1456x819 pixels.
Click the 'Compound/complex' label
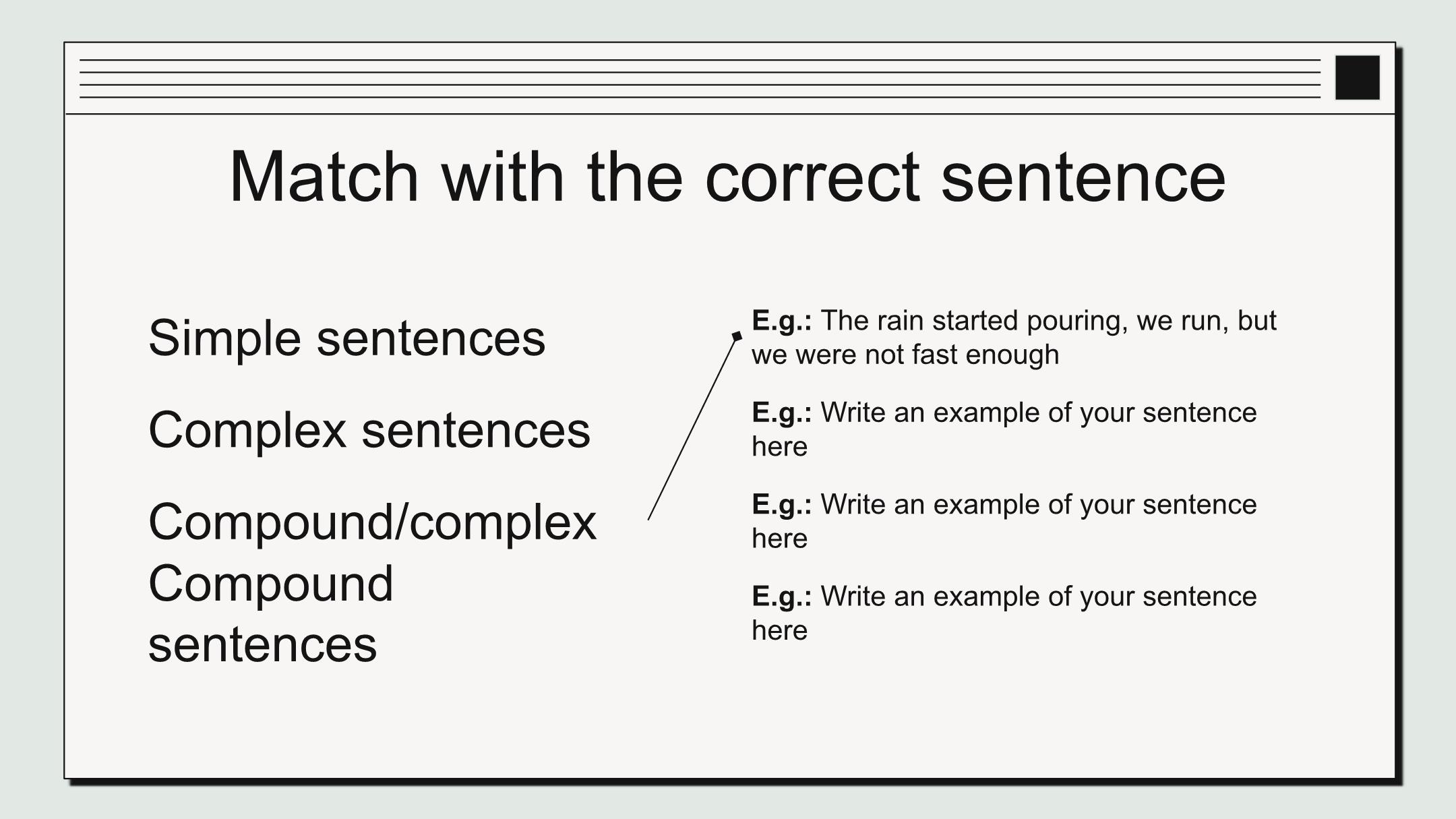tap(372, 522)
